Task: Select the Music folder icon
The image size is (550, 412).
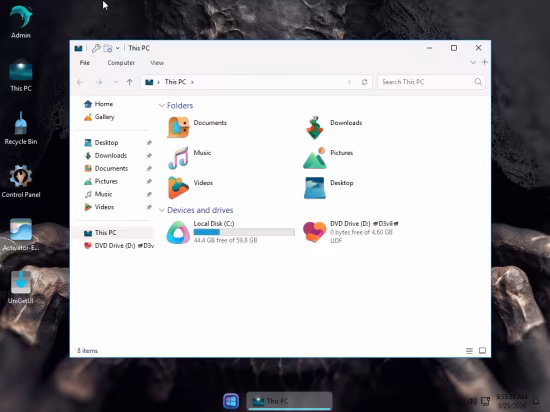Action: (178, 158)
